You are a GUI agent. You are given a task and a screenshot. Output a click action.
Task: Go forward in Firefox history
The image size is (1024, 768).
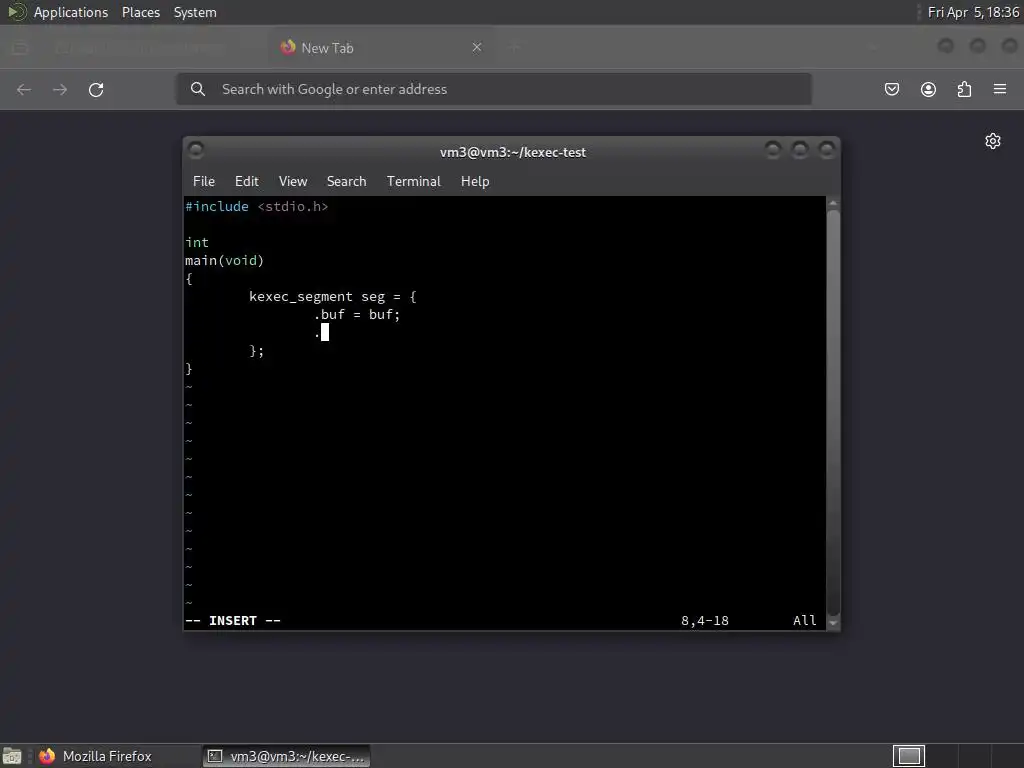(60, 89)
